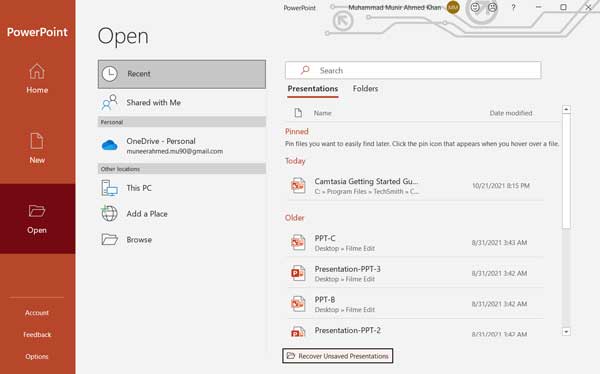Sort by Name column header
Viewport: 600px width, 374px height.
tap(323, 113)
